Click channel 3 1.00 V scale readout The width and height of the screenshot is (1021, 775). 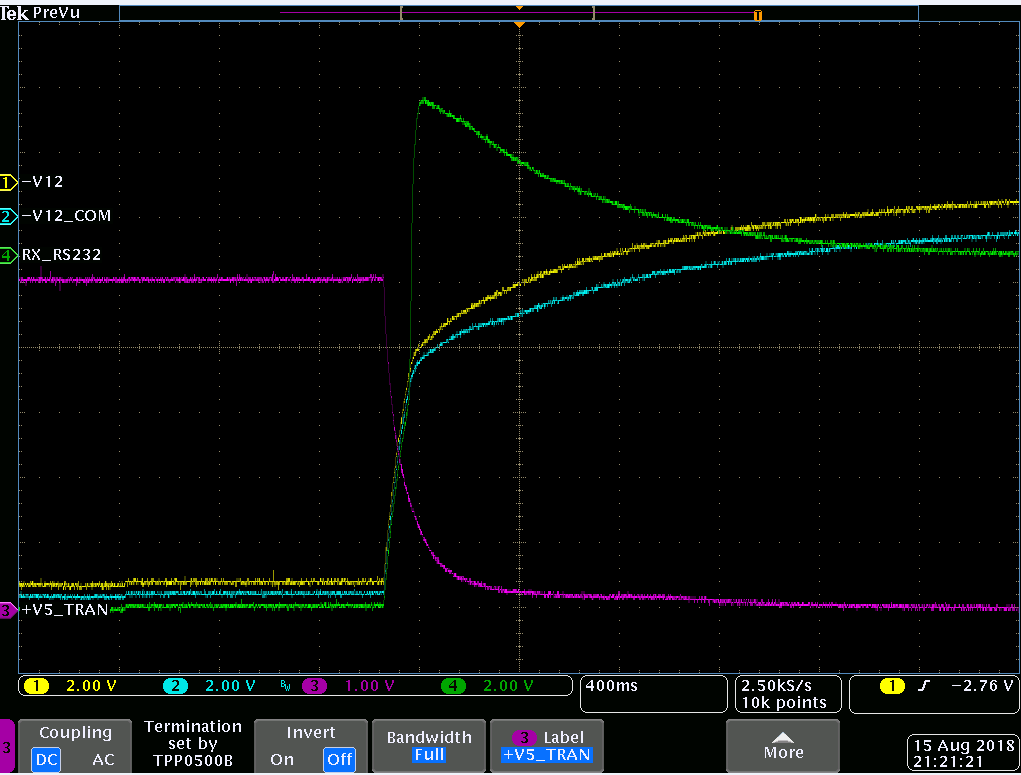(369, 686)
